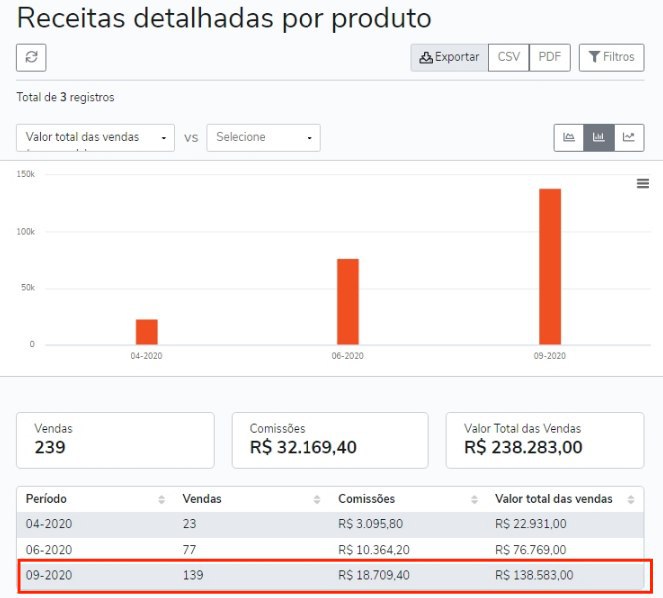Image resolution: width=663 pixels, height=598 pixels.
Task: Sort table by Vendas column
Action: pyautogui.click(x=252, y=499)
